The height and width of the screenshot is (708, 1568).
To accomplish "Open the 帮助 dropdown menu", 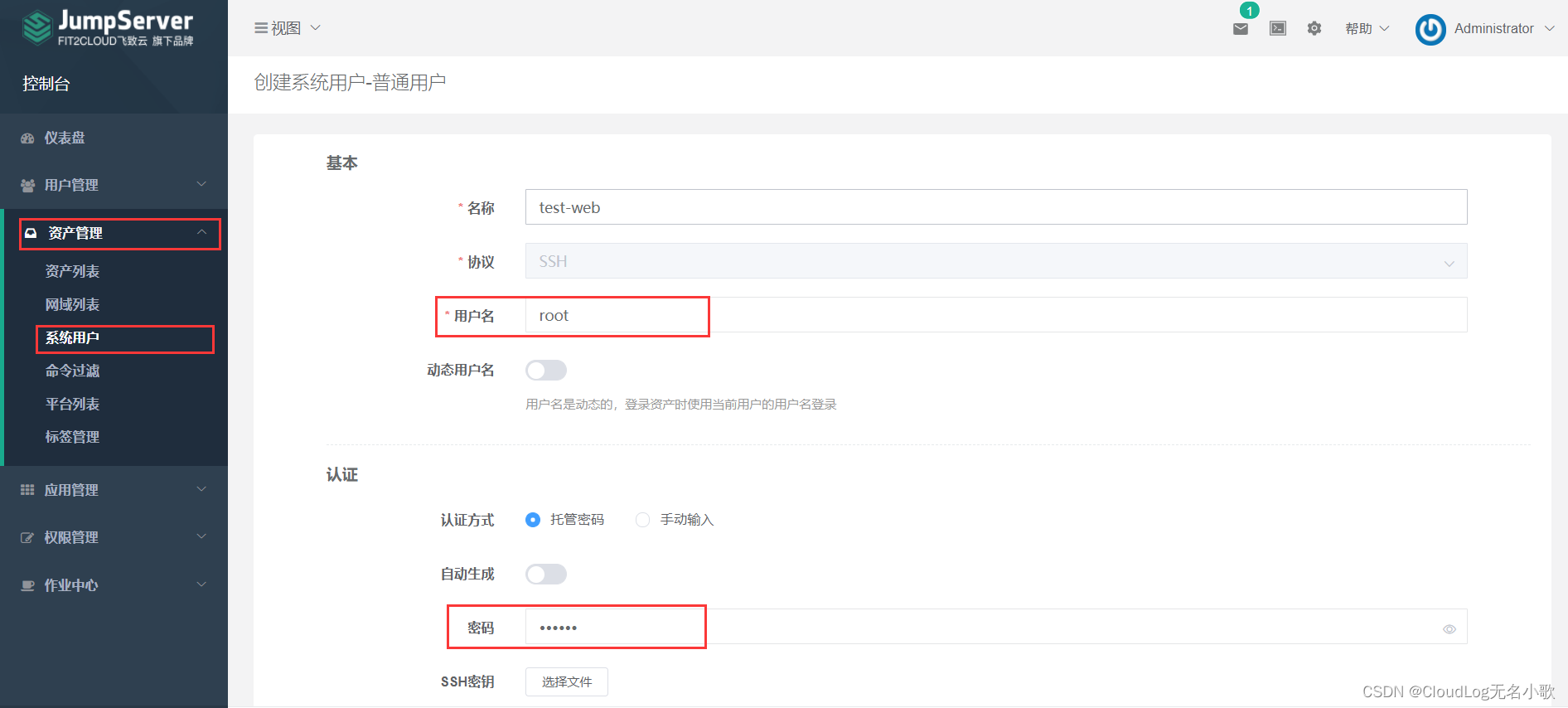I will click(x=1367, y=28).
